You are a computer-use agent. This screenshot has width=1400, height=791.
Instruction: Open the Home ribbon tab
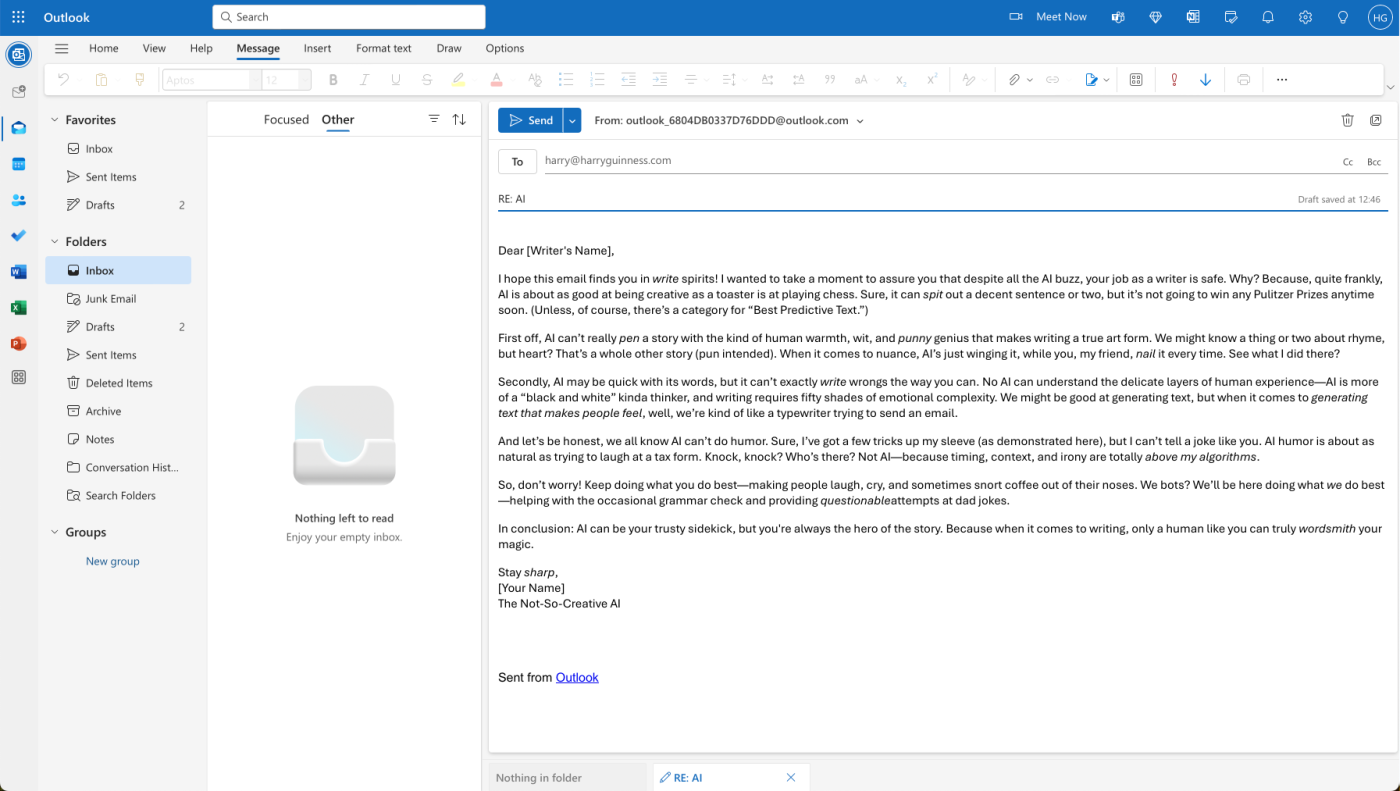pos(104,48)
